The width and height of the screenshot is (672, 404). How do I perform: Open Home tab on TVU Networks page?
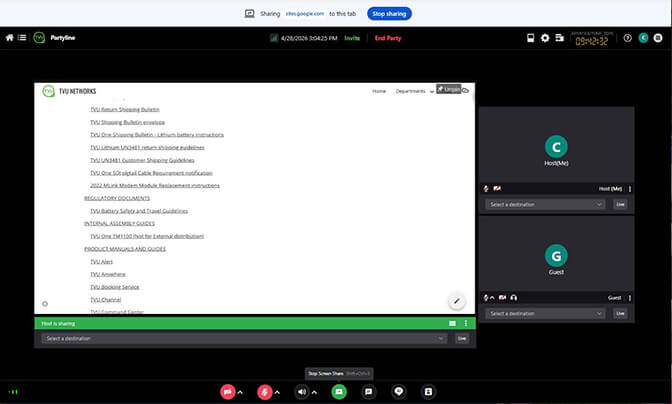(x=379, y=91)
